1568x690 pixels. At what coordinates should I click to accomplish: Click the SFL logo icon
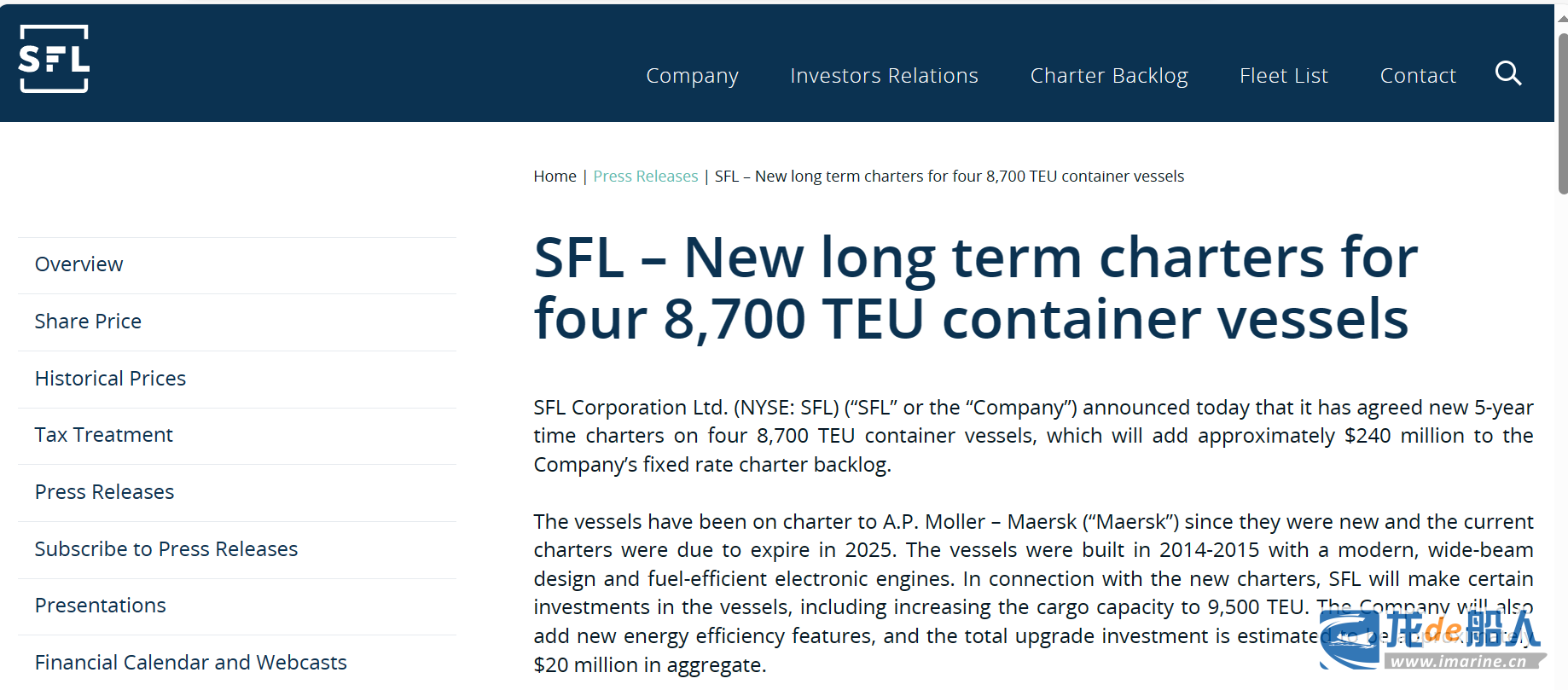(54, 59)
